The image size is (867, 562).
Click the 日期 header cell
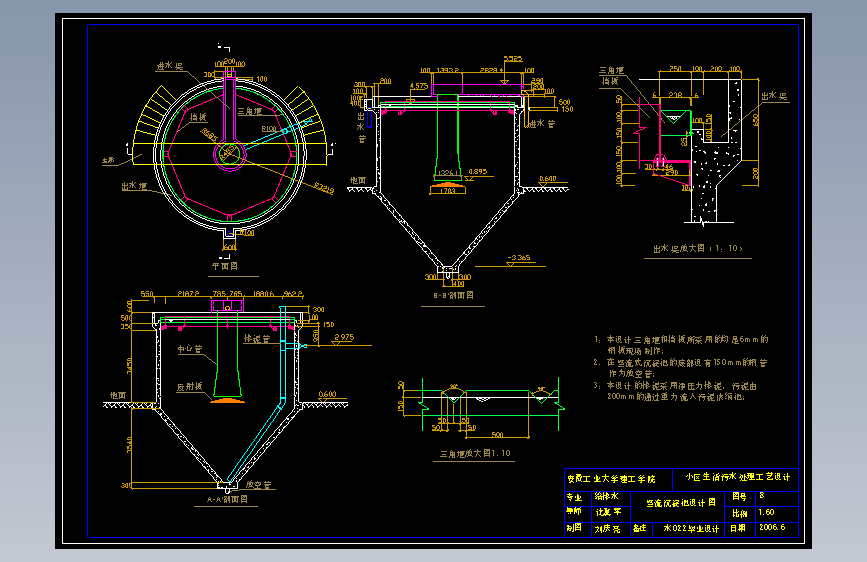[x=738, y=528]
